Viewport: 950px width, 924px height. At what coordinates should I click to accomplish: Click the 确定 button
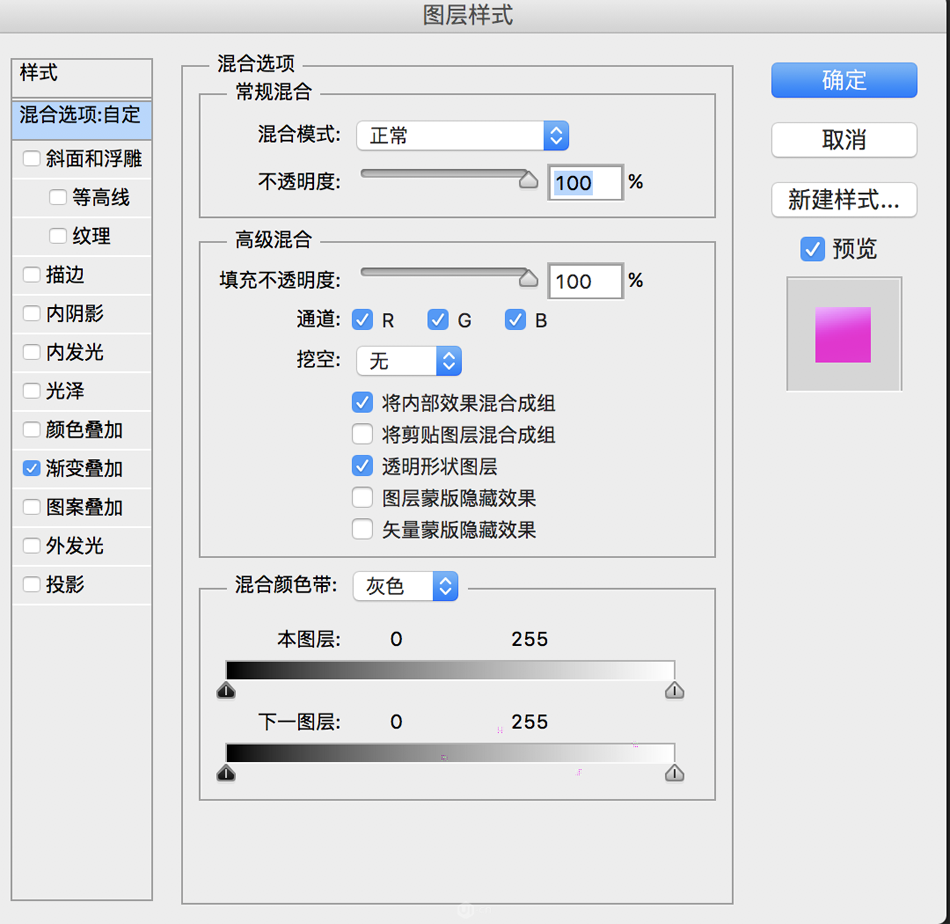click(x=844, y=80)
